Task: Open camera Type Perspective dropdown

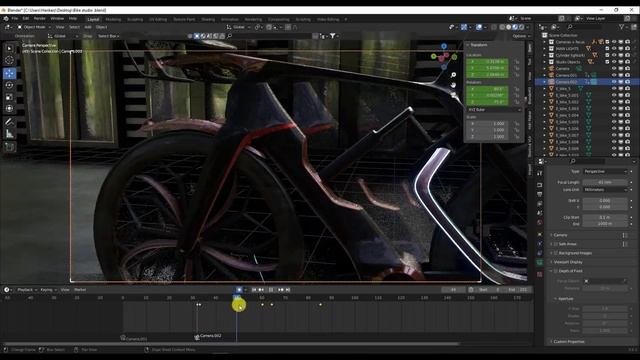Action: (x=605, y=171)
